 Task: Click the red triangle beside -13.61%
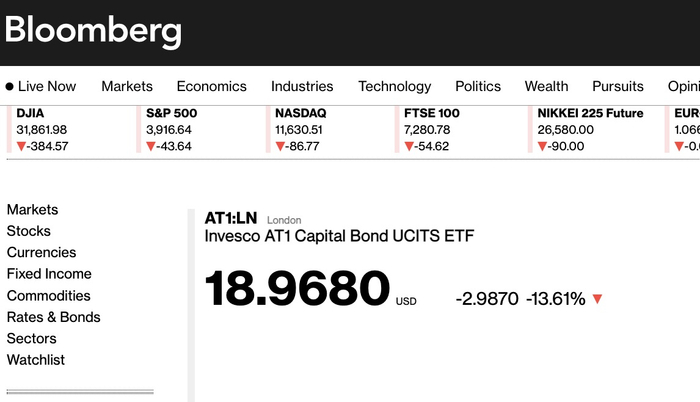click(x=598, y=299)
